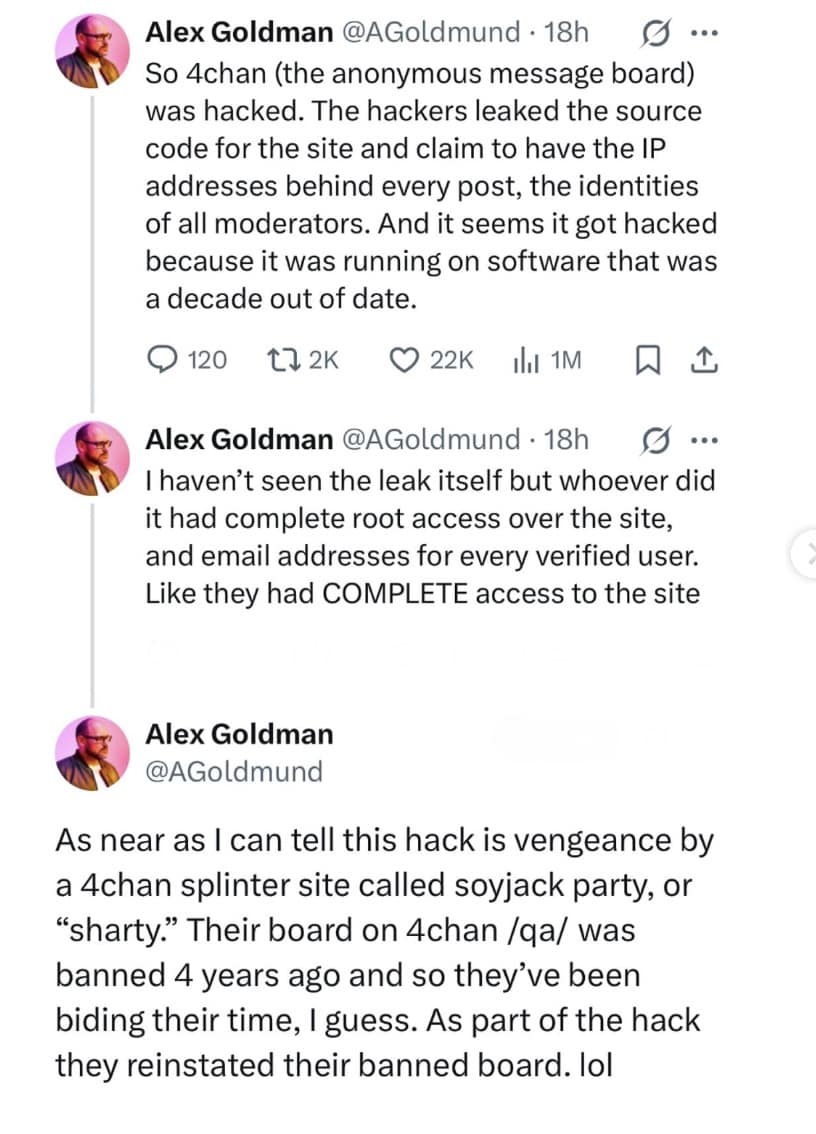Open Grok analysis on the first tweet
This screenshot has width=816, height=1134.
click(655, 31)
